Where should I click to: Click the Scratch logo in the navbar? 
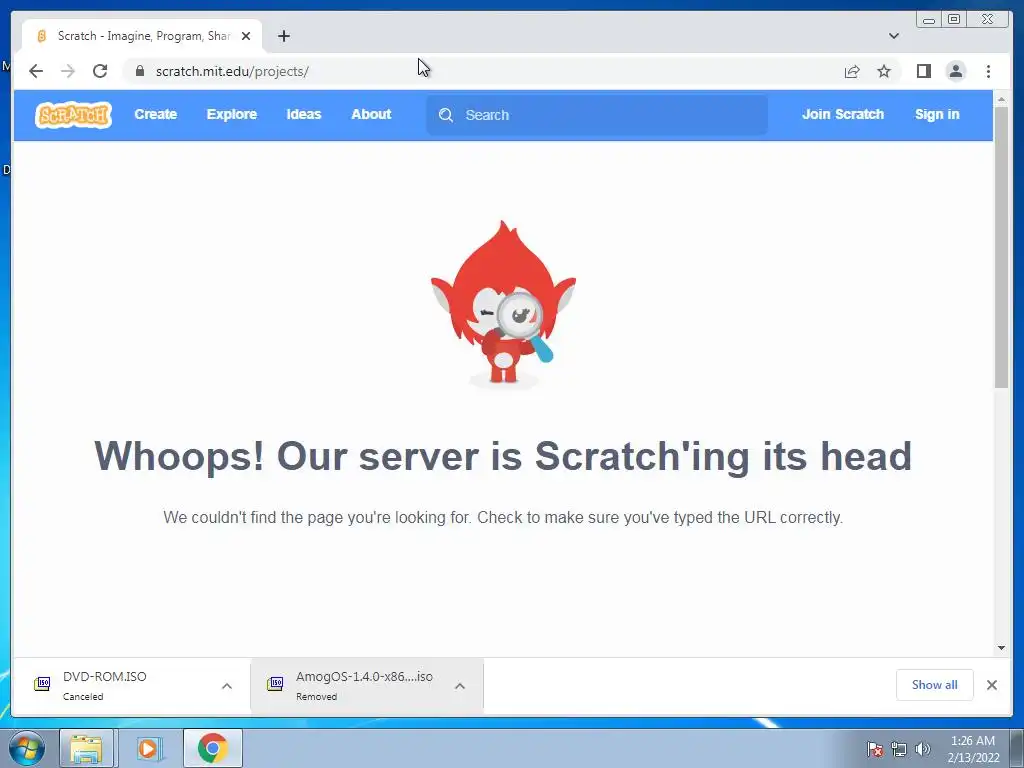click(x=73, y=115)
